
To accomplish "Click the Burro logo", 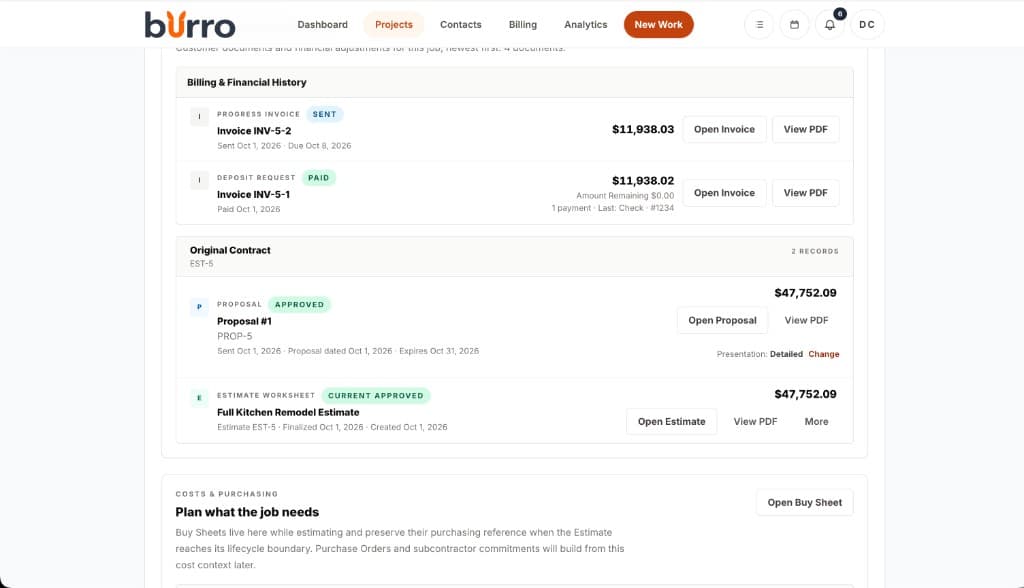I will coord(189,25).
